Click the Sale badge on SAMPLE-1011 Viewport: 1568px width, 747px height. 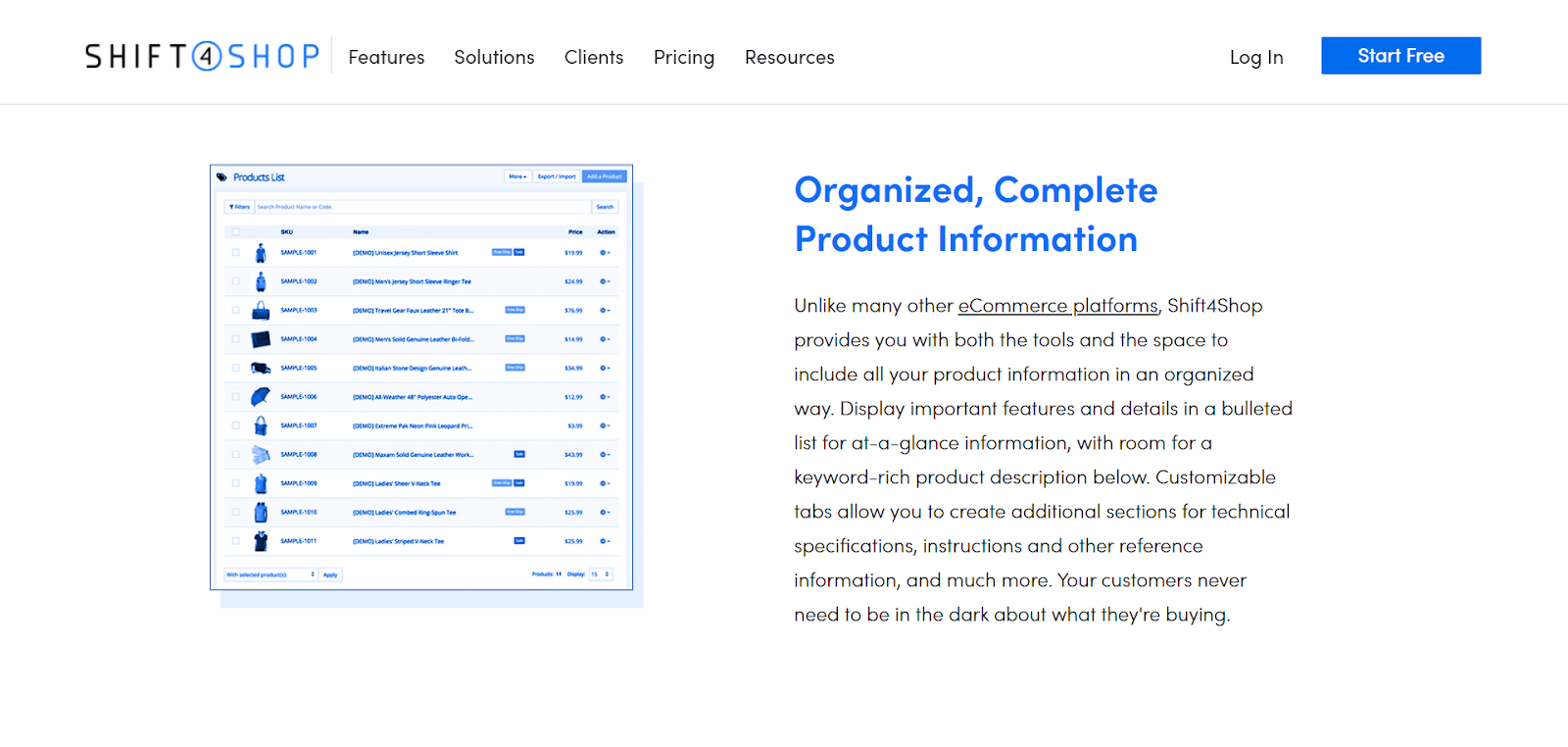coord(519,541)
